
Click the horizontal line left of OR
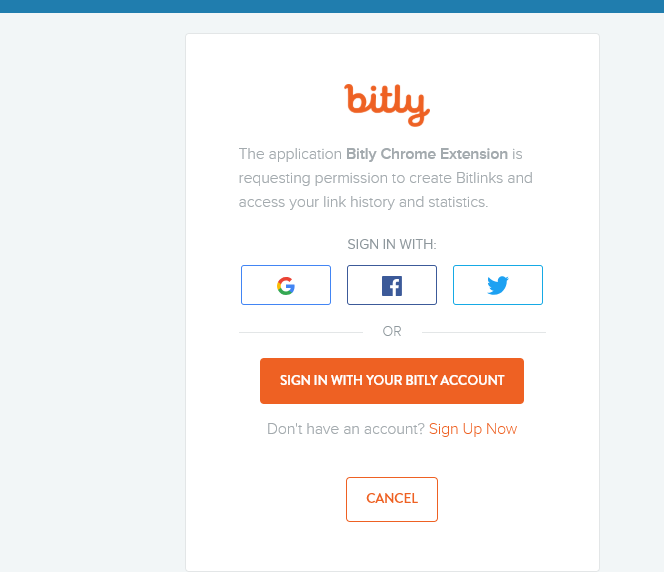[300, 332]
